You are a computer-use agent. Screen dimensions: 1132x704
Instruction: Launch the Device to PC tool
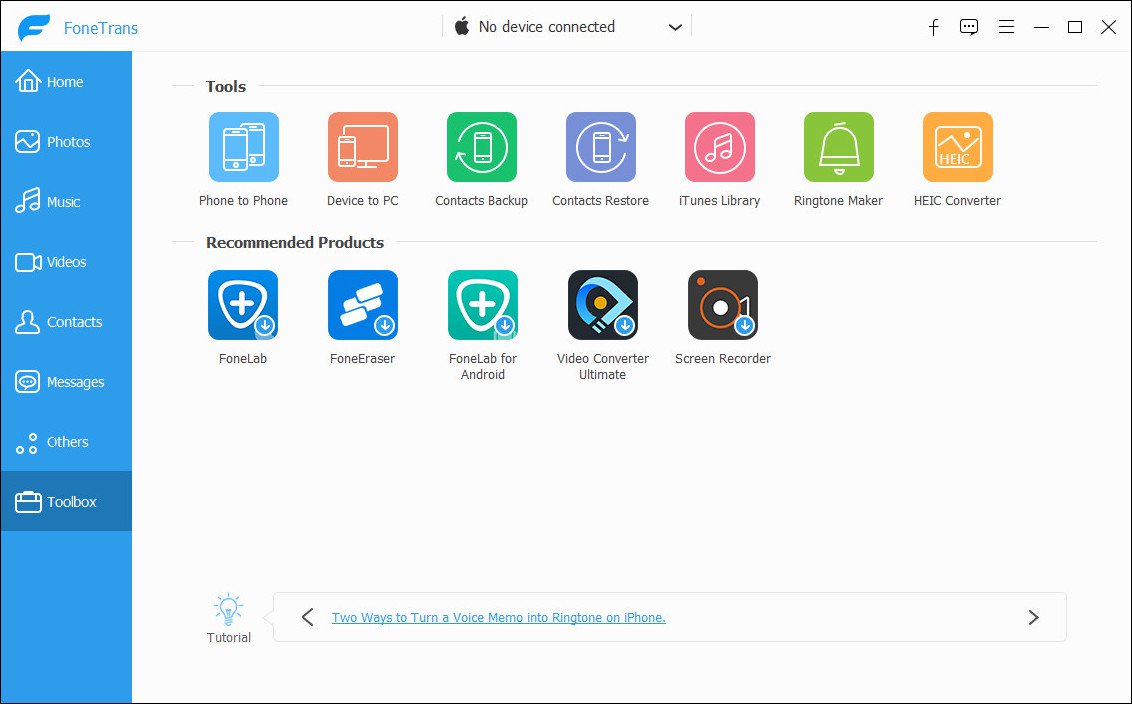362,146
